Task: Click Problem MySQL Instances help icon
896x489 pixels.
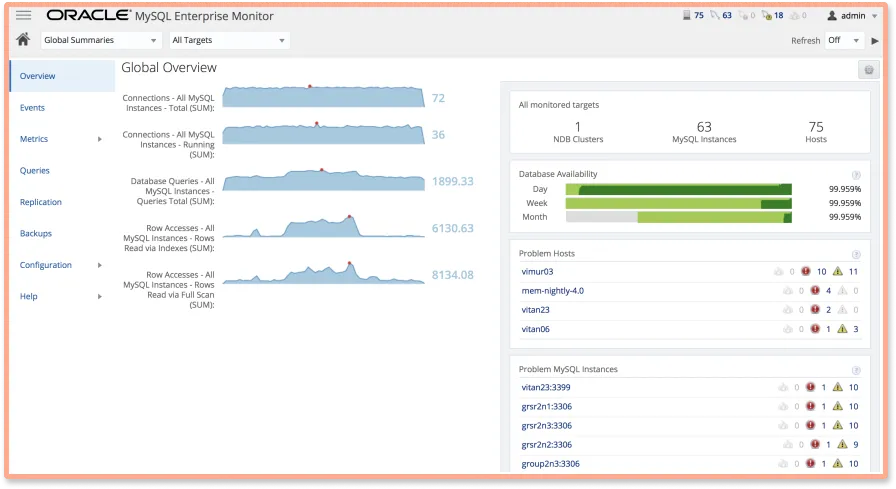Action: (856, 370)
